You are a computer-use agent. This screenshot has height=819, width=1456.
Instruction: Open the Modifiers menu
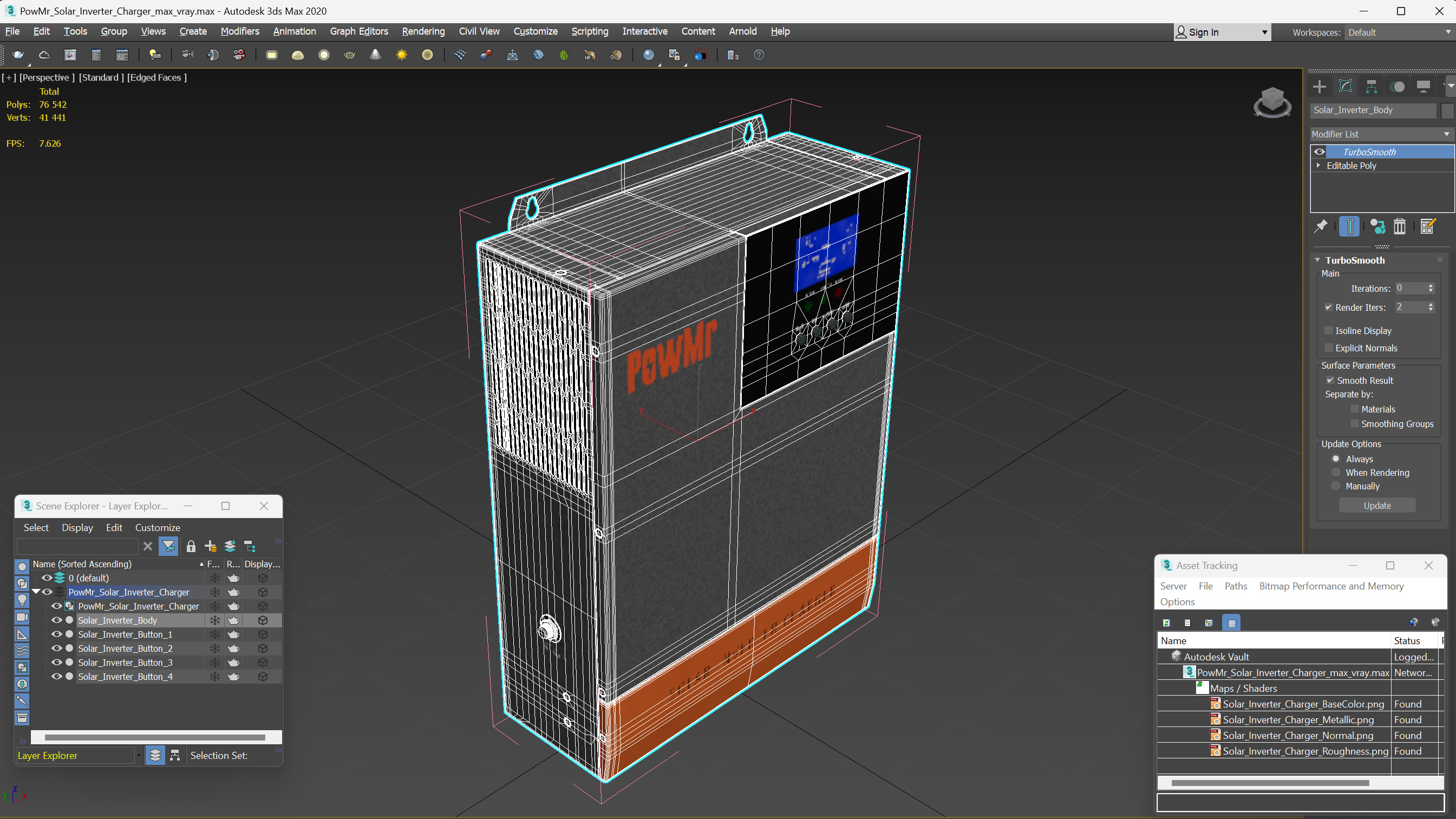[x=240, y=31]
